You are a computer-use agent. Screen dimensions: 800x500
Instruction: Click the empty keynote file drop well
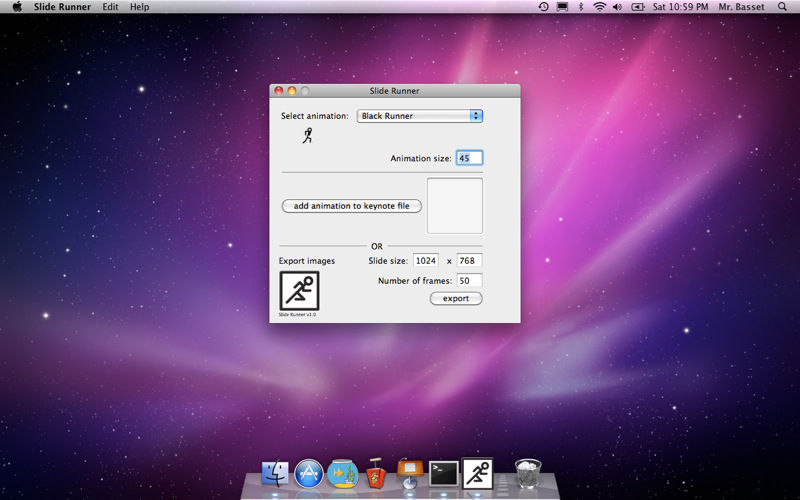pos(455,206)
